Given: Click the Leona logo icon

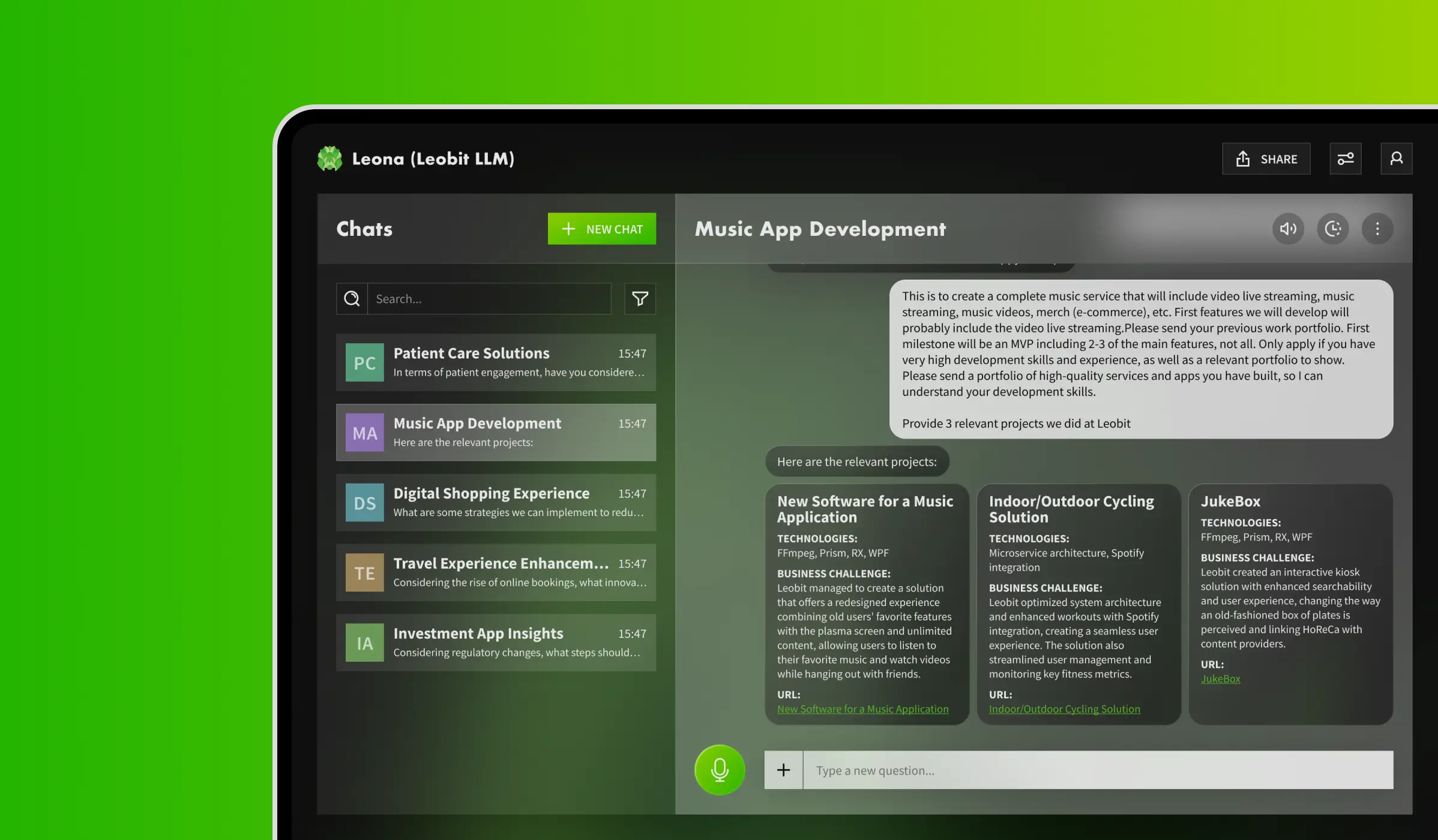Looking at the screenshot, I should coord(329,159).
